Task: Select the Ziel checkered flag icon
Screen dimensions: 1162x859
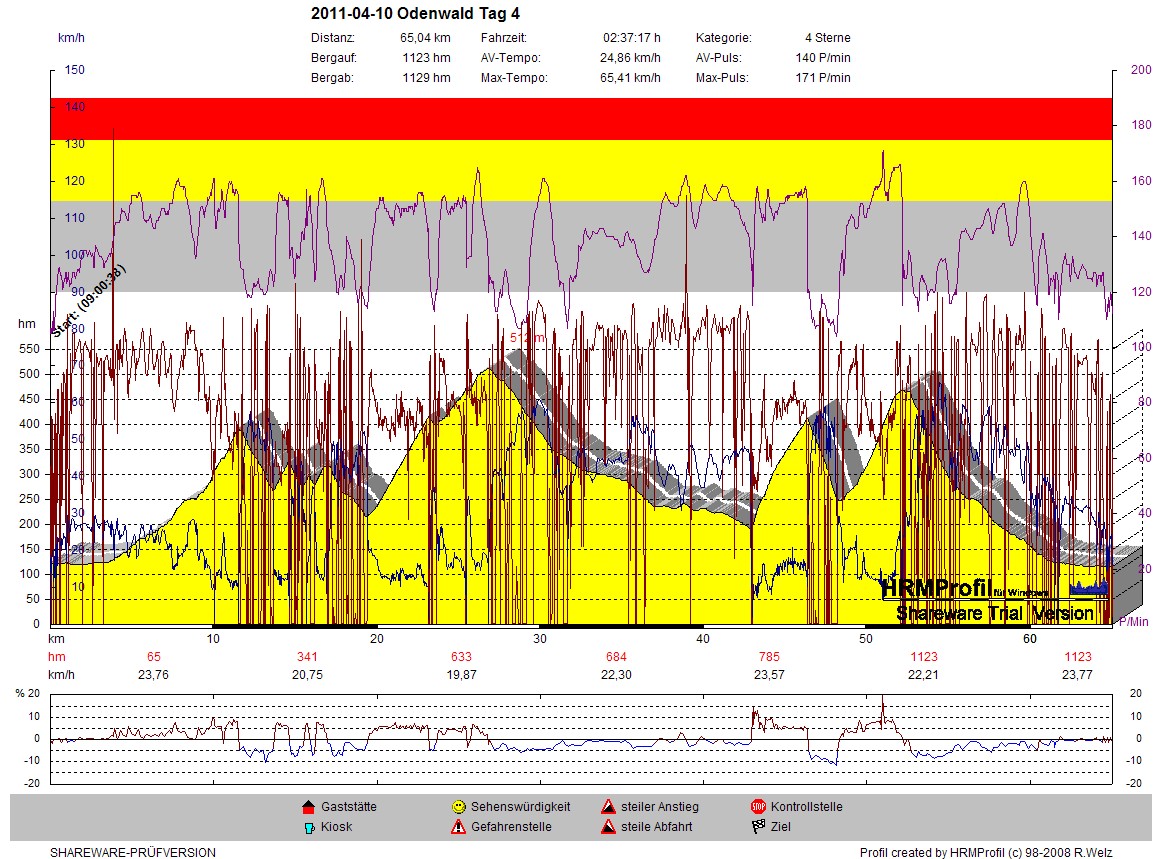Action: click(758, 827)
